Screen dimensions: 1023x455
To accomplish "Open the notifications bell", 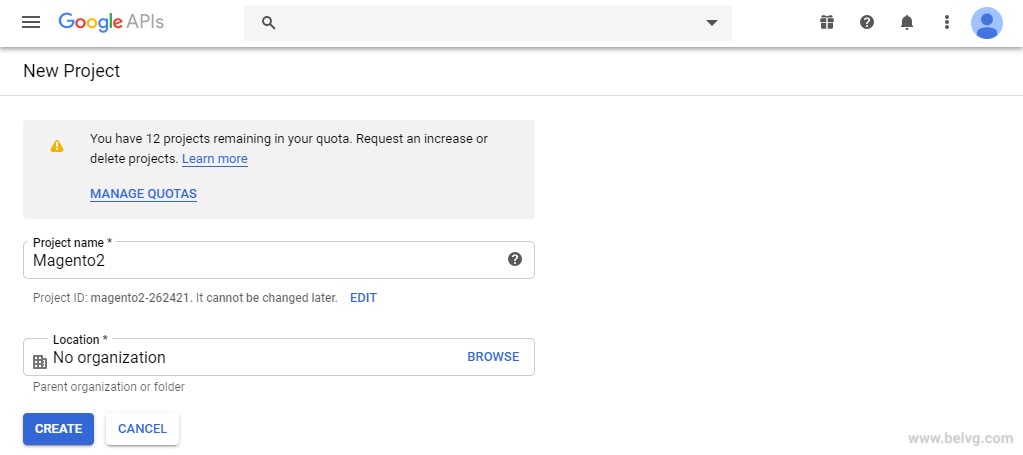I will (907, 23).
